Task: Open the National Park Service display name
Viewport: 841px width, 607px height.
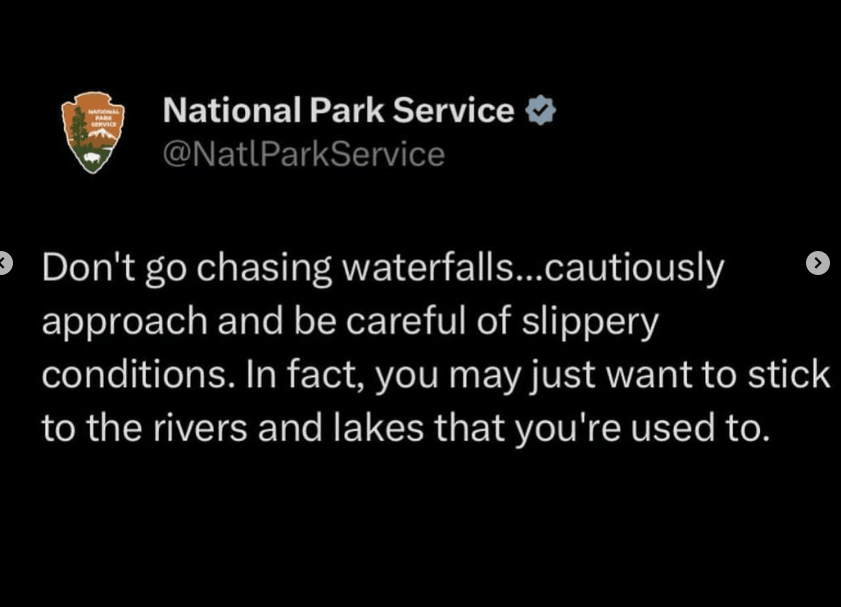Action: coord(338,110)
